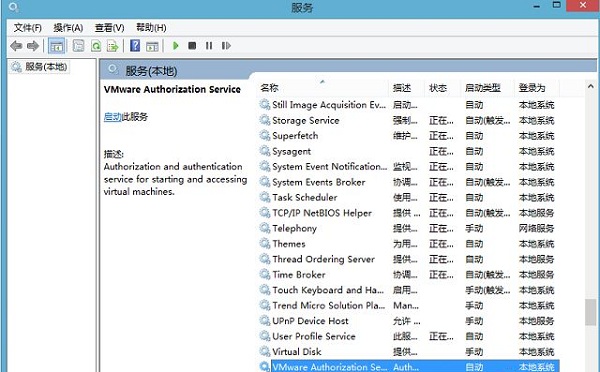Toggle show/hide console tree icon

[x=56, y=46]
